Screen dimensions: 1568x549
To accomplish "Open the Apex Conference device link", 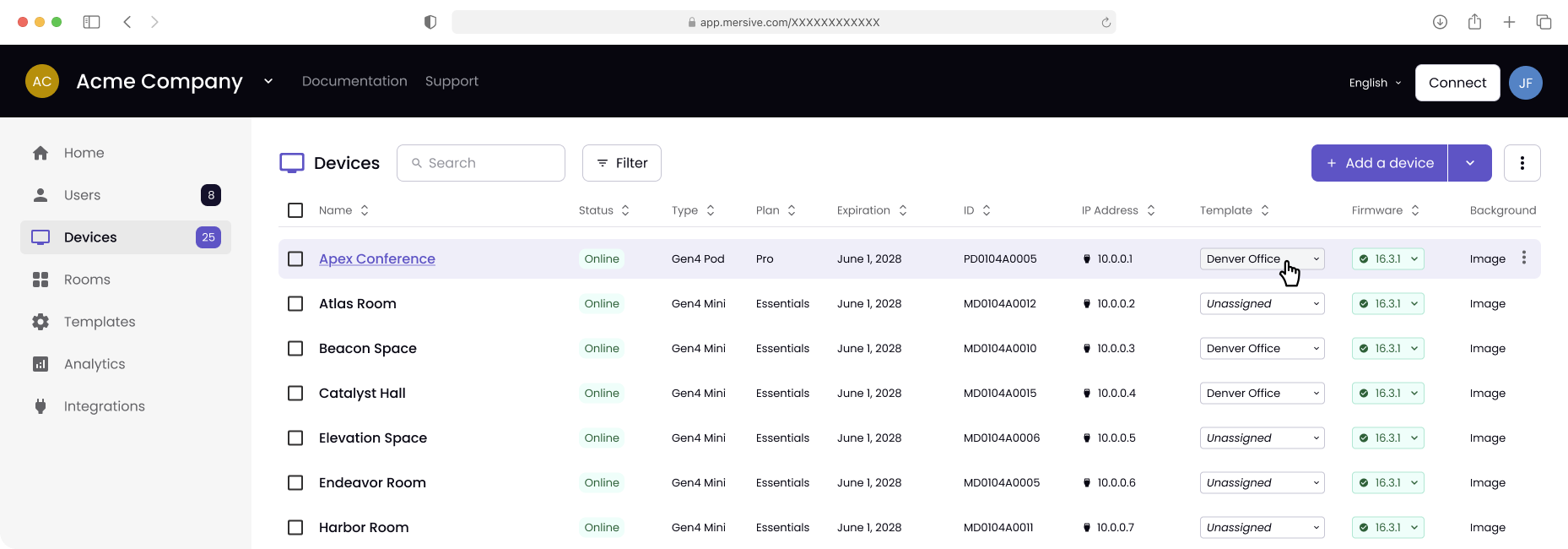I will 377,258.
